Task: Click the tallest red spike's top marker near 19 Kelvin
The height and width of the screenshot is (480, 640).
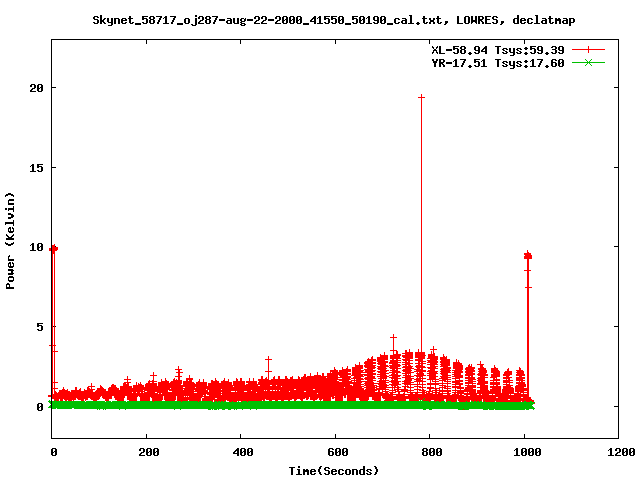Action: [421, 97]
